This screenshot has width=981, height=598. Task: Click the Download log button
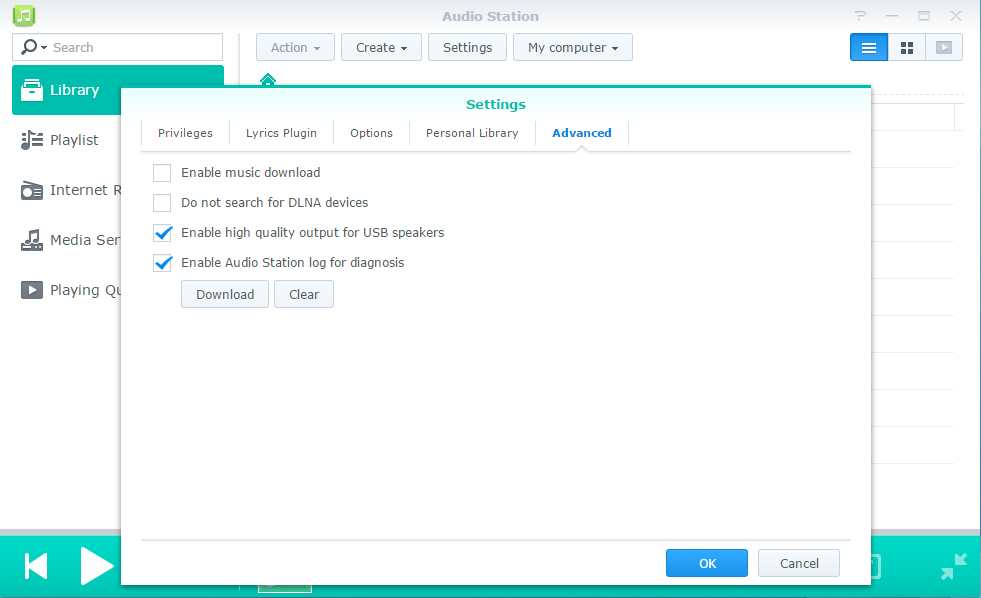[x=225, y=294]
